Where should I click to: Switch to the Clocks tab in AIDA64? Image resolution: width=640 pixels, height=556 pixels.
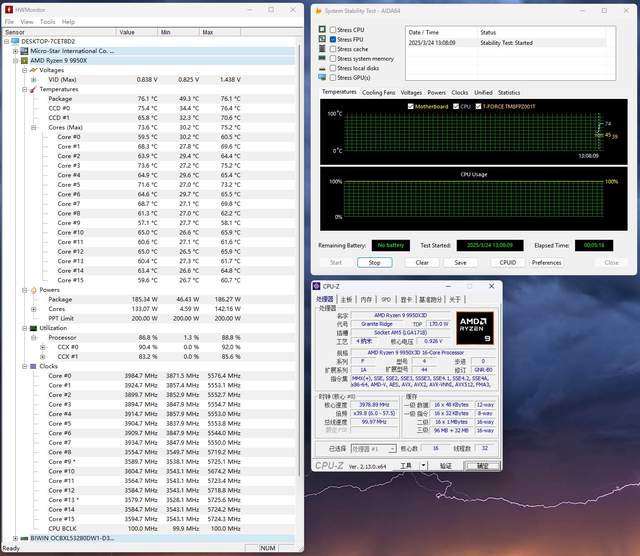460,93
